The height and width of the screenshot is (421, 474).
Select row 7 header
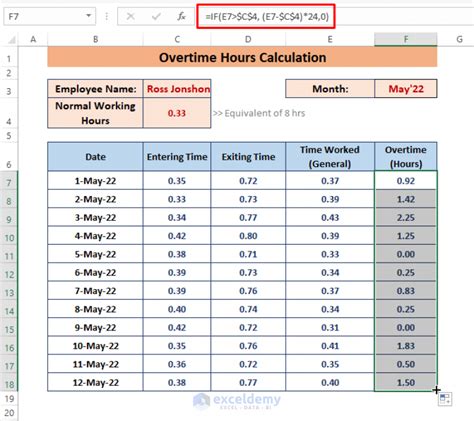click(x=9, y=181)
